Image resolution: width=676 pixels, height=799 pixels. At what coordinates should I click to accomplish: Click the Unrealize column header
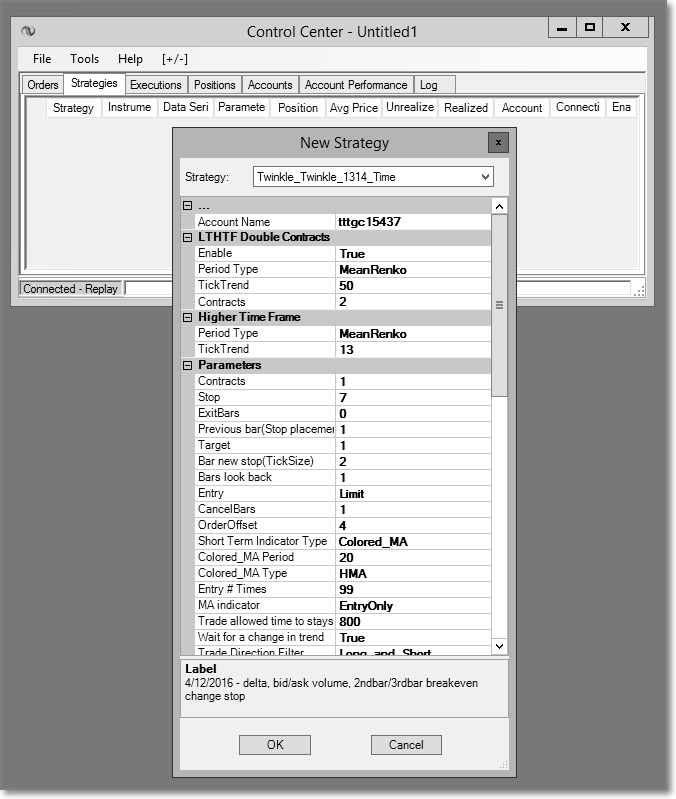tap(409, 108)
